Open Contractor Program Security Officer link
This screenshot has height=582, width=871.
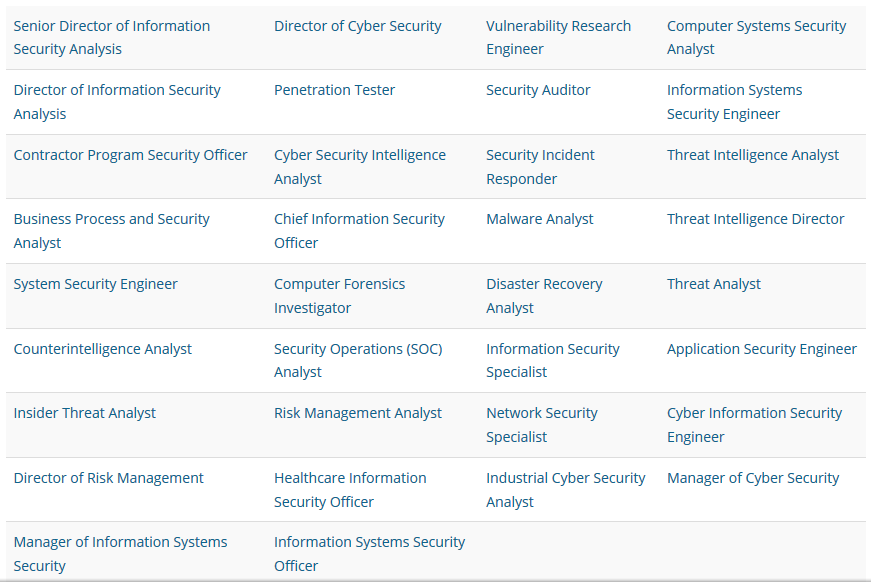pyautogui.click(x=131, y=155)
